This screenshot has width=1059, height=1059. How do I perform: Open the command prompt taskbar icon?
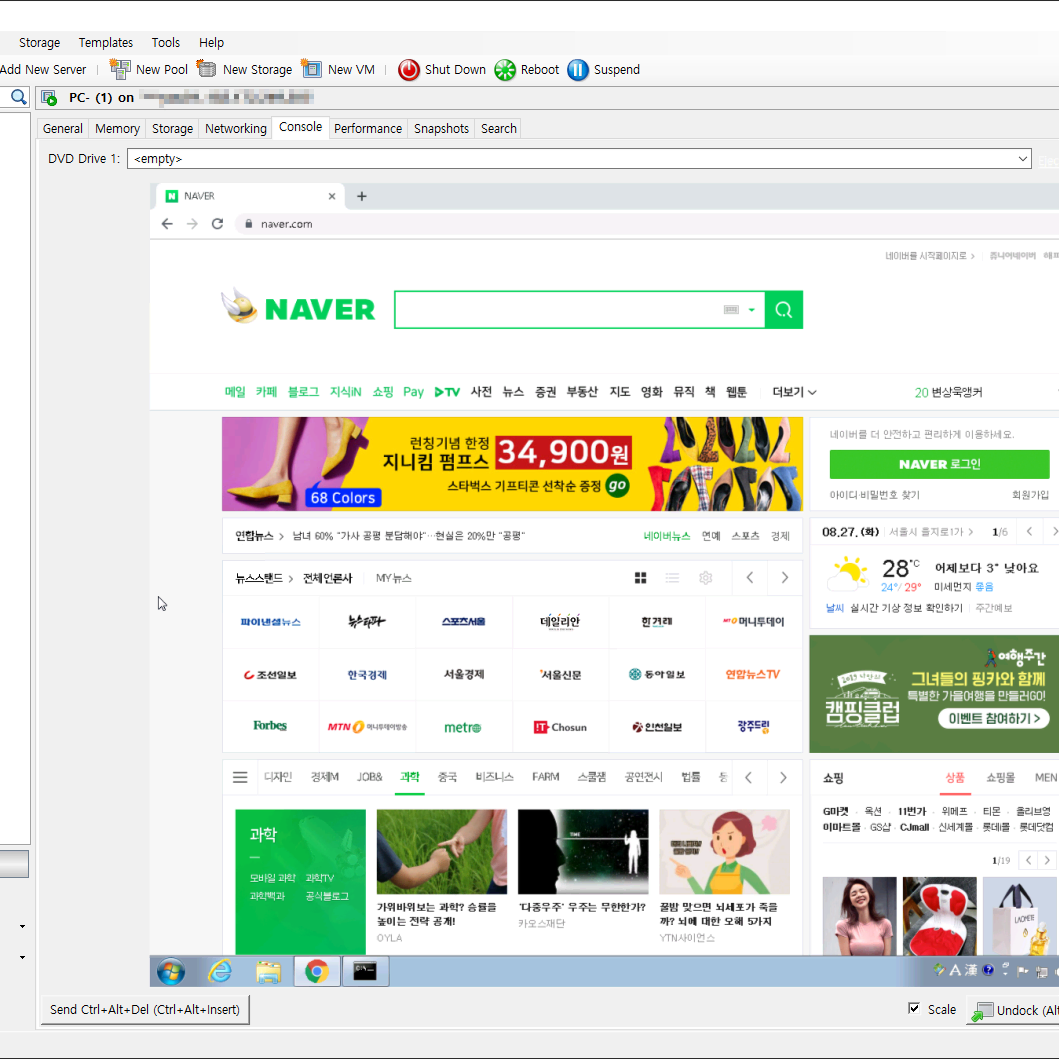(365, 972)
